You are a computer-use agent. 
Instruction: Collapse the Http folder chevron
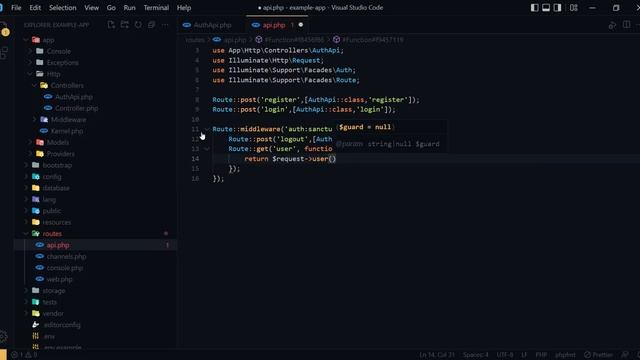coord(30,74)
